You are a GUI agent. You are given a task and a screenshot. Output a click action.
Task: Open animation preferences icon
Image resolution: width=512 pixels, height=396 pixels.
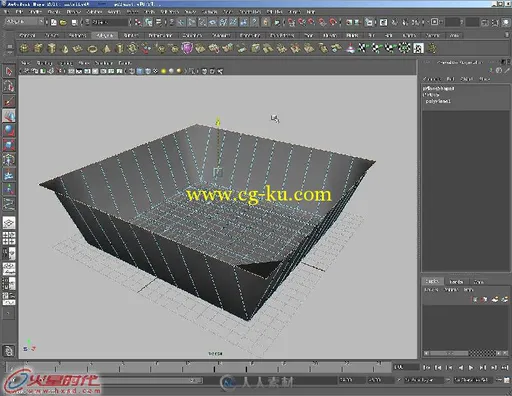507,380
